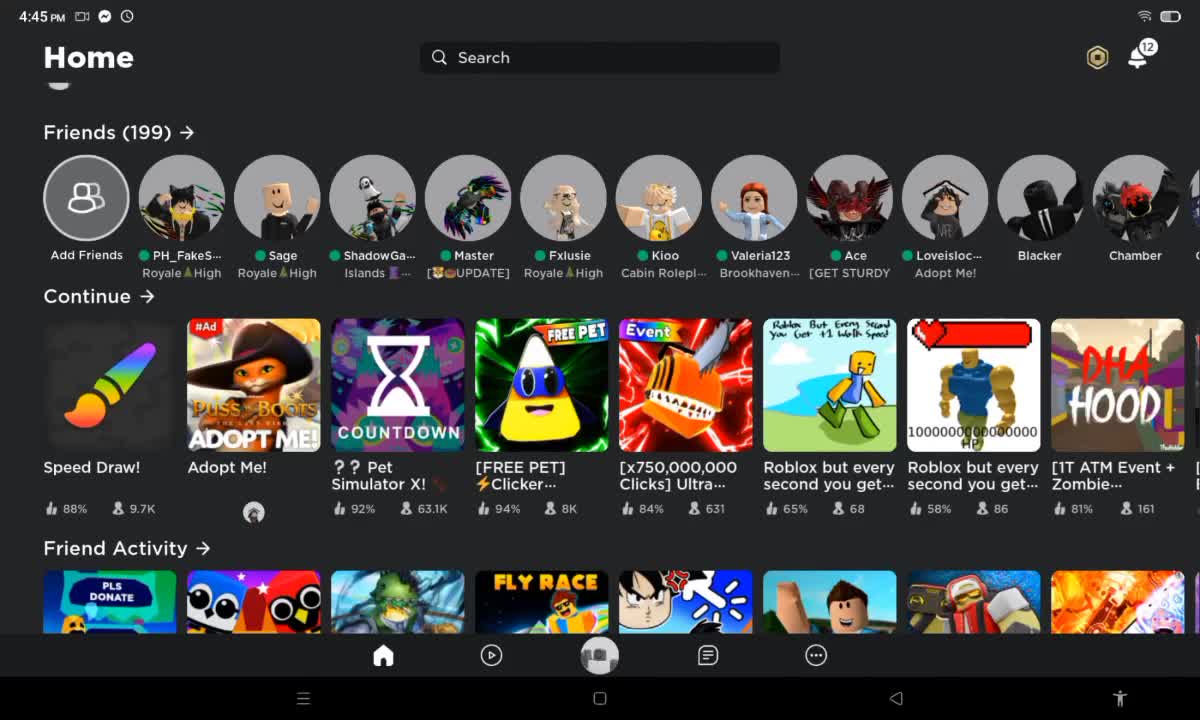Image resolution: width=1200 pixels, height=720 pixels.
Task: Click Adopt Me! status under Loveisloc
Action: tap(946, 273)
